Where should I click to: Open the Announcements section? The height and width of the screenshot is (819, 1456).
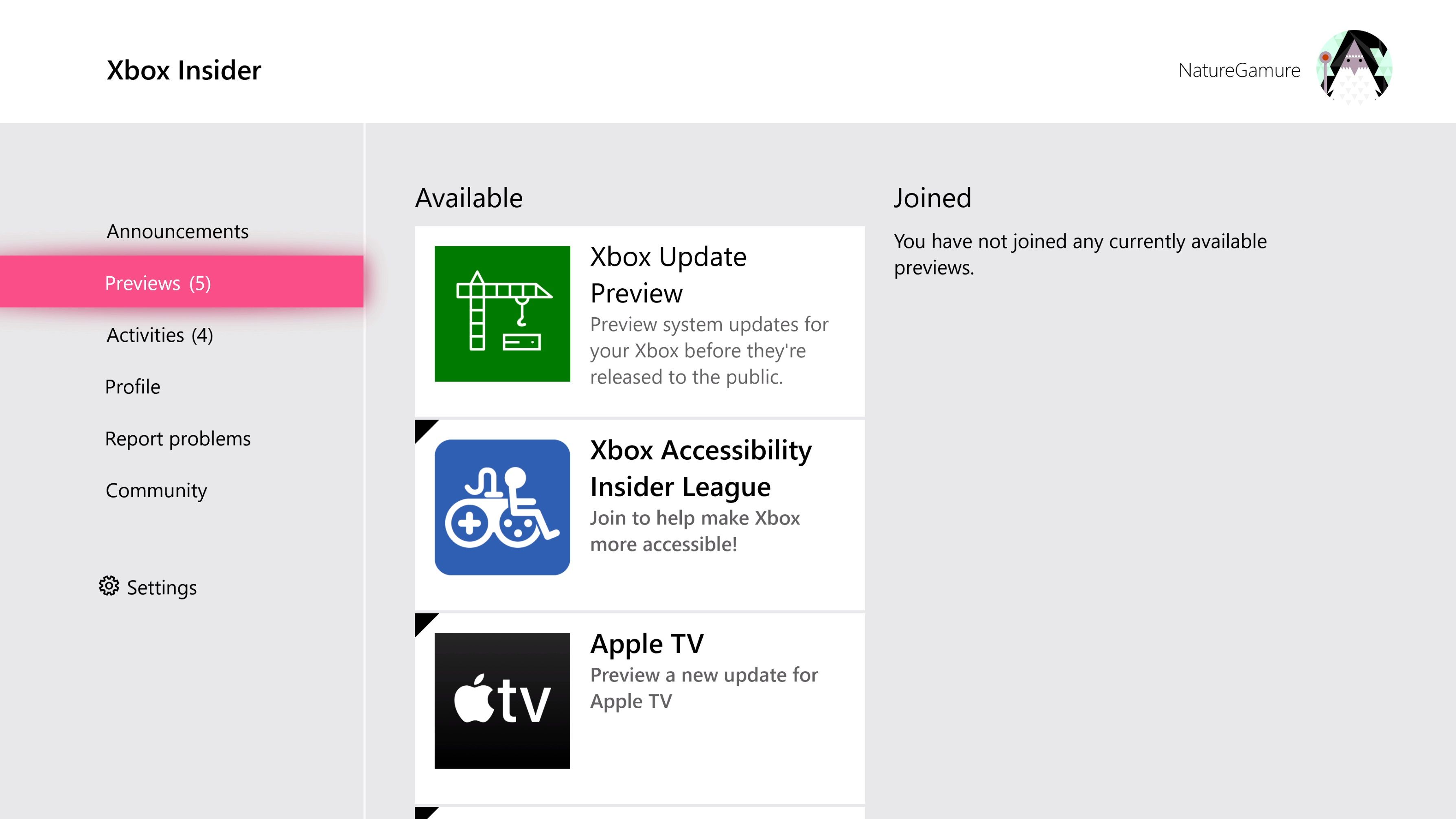coord(178,231)
